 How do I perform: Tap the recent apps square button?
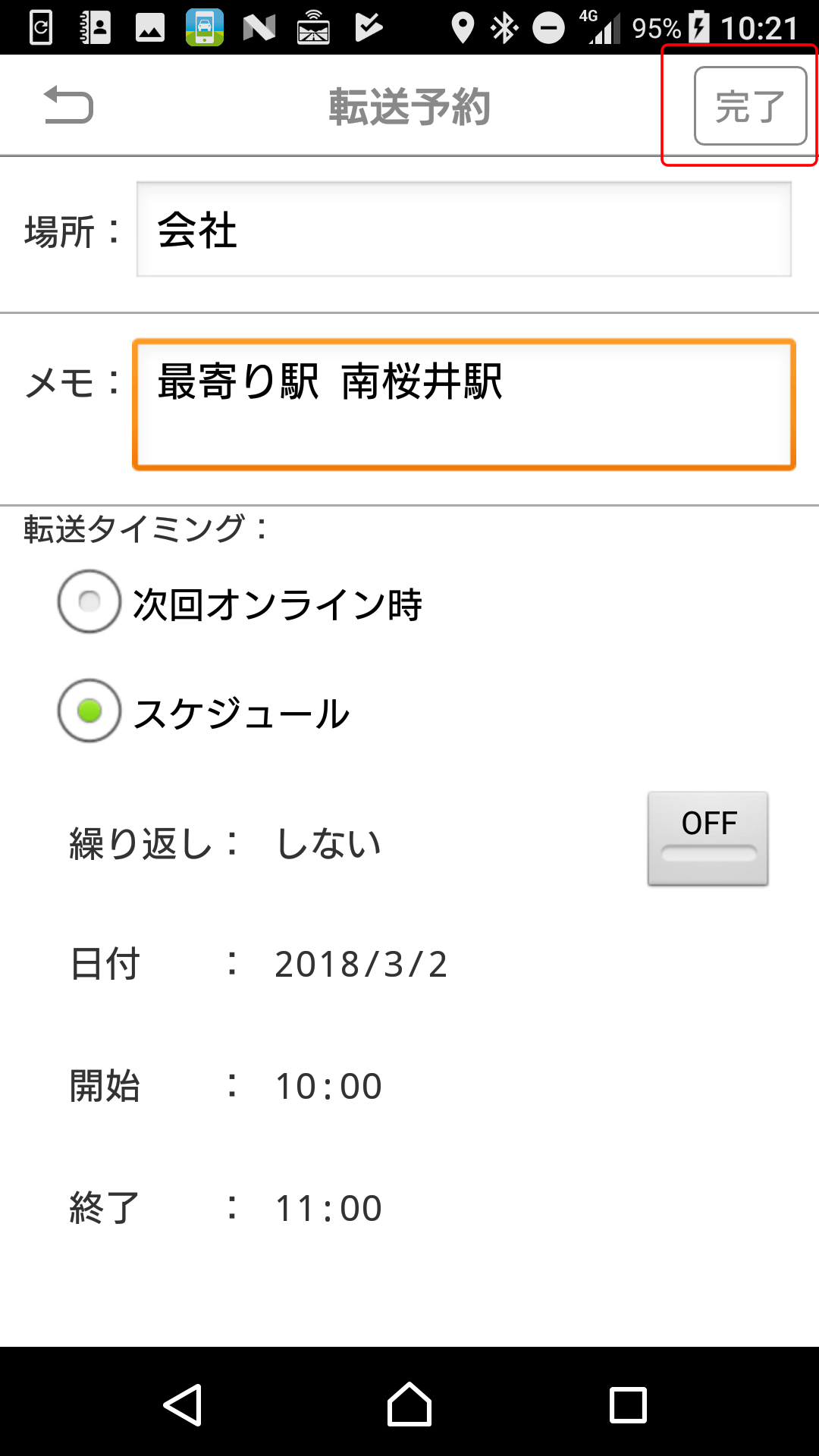point(628,1405)
